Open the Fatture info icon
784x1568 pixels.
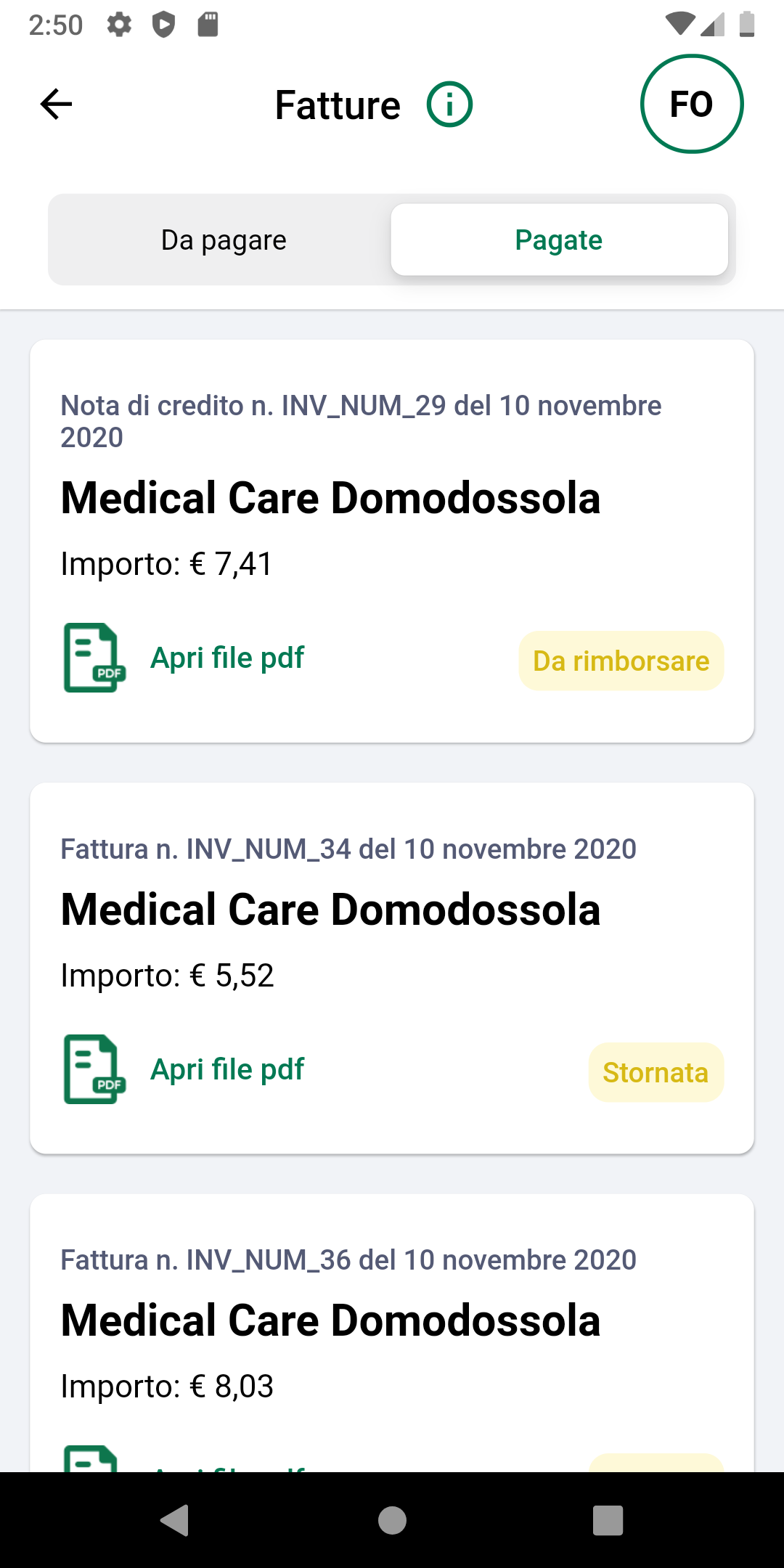tap(449, 105)
